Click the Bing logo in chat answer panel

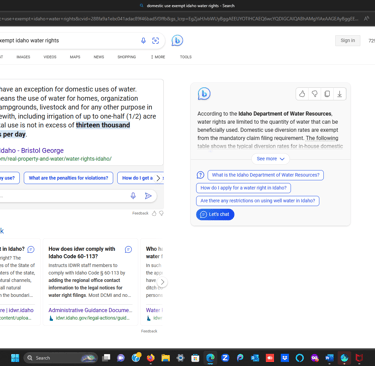(x=204, y=94)
